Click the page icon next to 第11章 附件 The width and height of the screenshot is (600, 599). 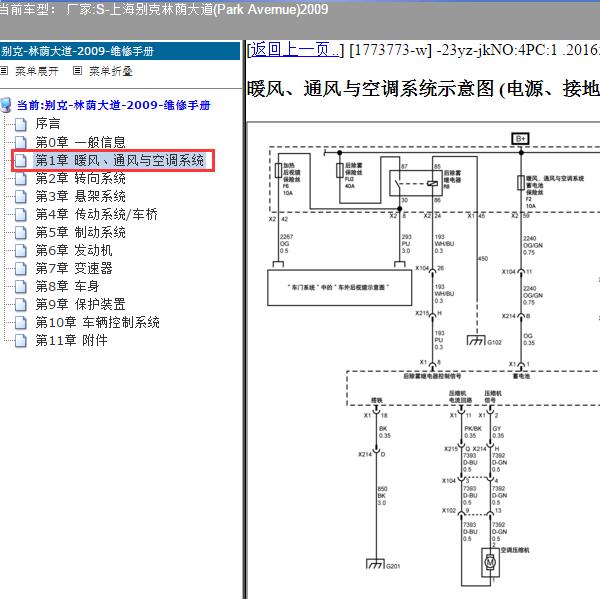[21, 340]
